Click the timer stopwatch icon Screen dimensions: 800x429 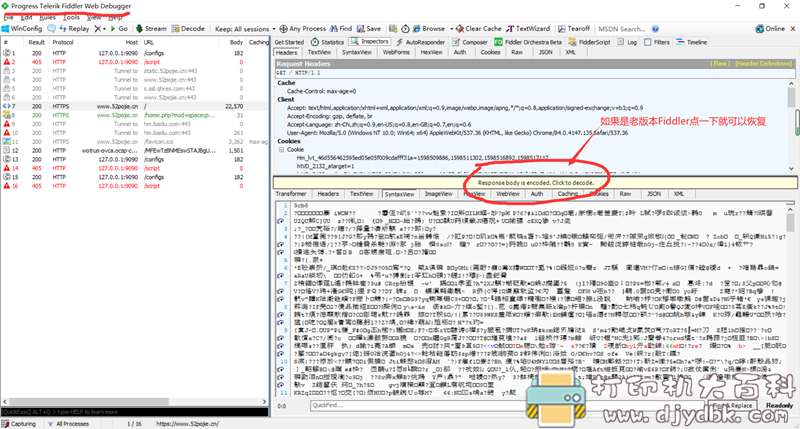tap(405, 29)
